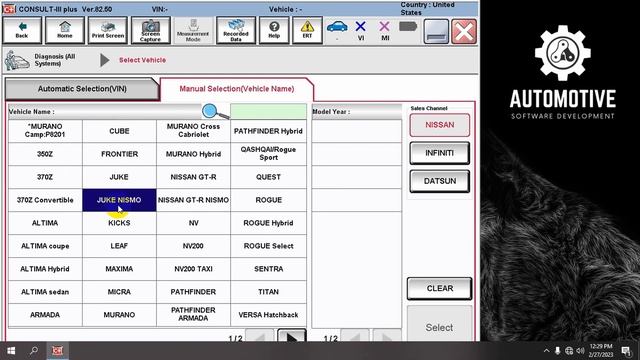Viewport: 640px width, 360px height.
Task: Select the CUBE vehicle
Action: point(119,131)
